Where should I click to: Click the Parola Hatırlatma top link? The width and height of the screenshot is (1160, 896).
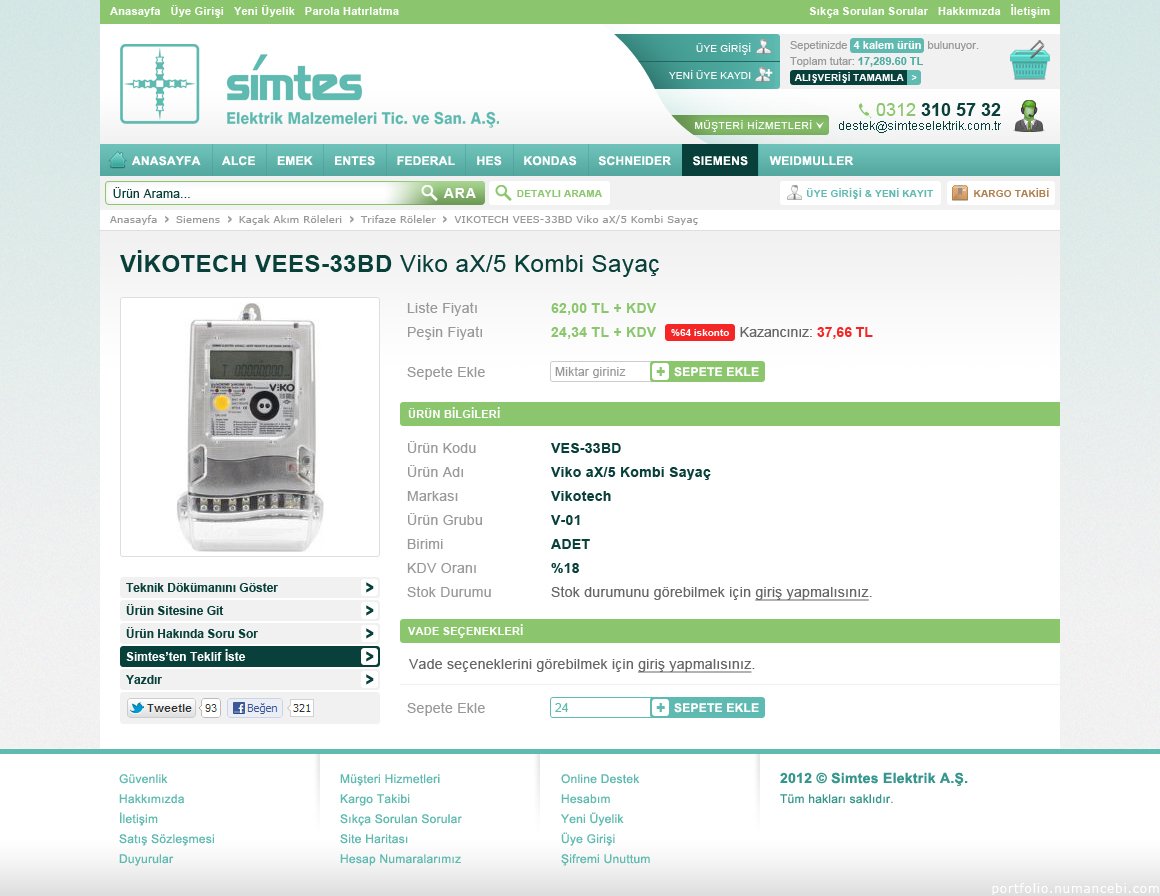click(x=351, y=11)
